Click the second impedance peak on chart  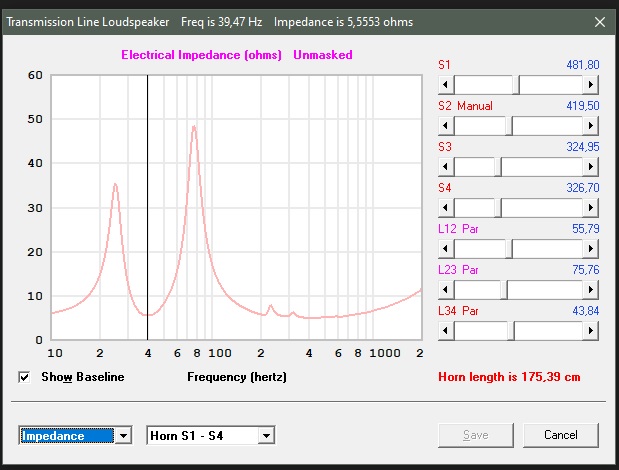point(194,128)
